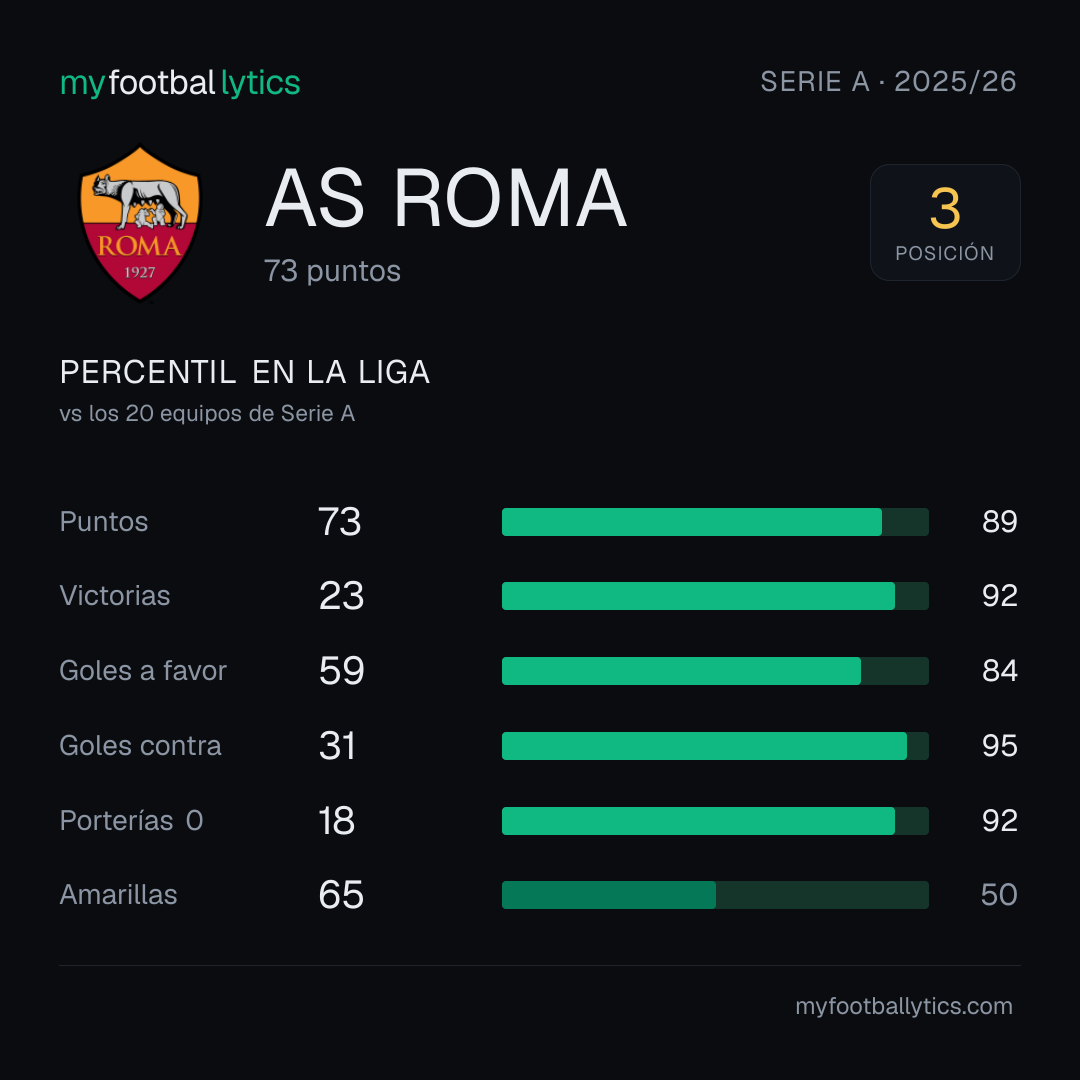The width and height of the screenshot is (1080, 1080).
Task: Select the PERCENTIL EN LA LIGA heading
Action: (245, 373)
